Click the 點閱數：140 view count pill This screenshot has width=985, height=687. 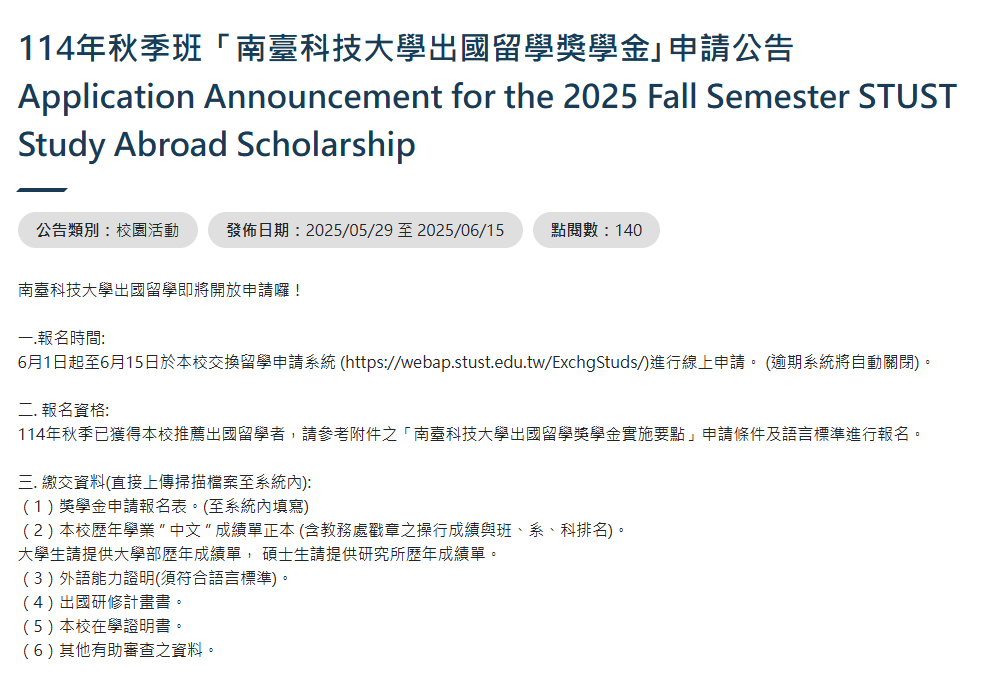[596, 230]
